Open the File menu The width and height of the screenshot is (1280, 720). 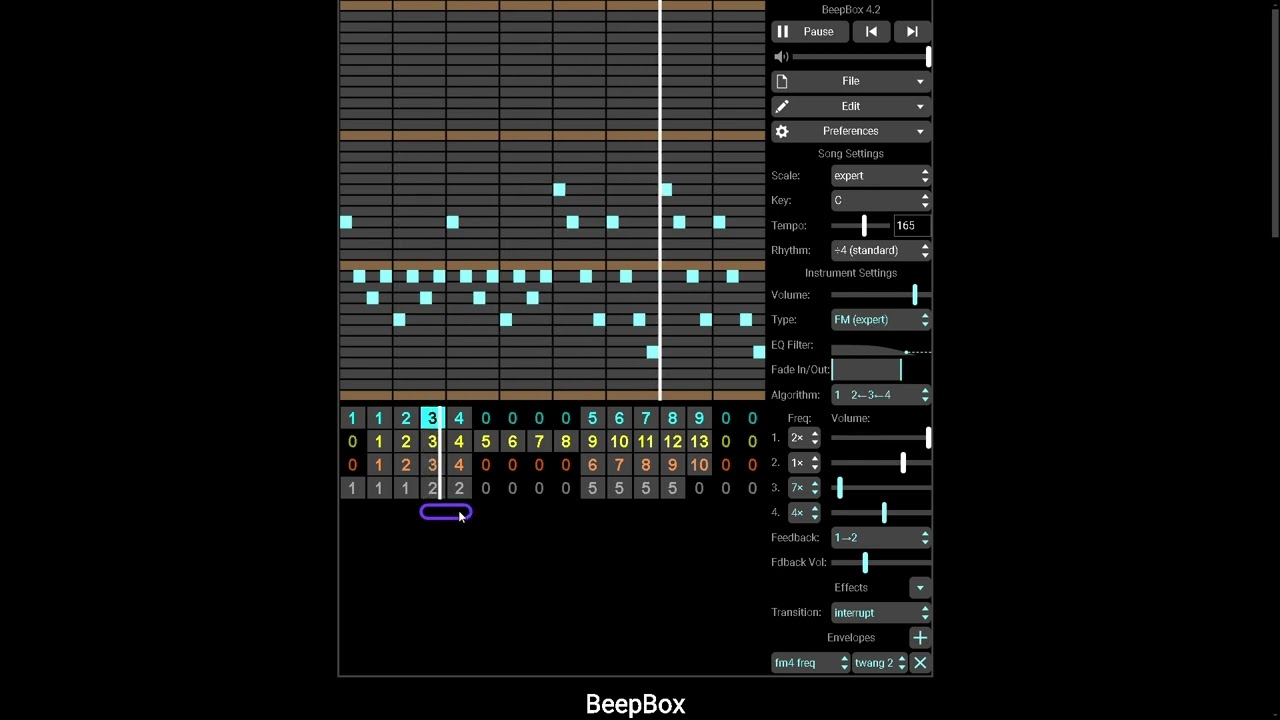point(851,81)
